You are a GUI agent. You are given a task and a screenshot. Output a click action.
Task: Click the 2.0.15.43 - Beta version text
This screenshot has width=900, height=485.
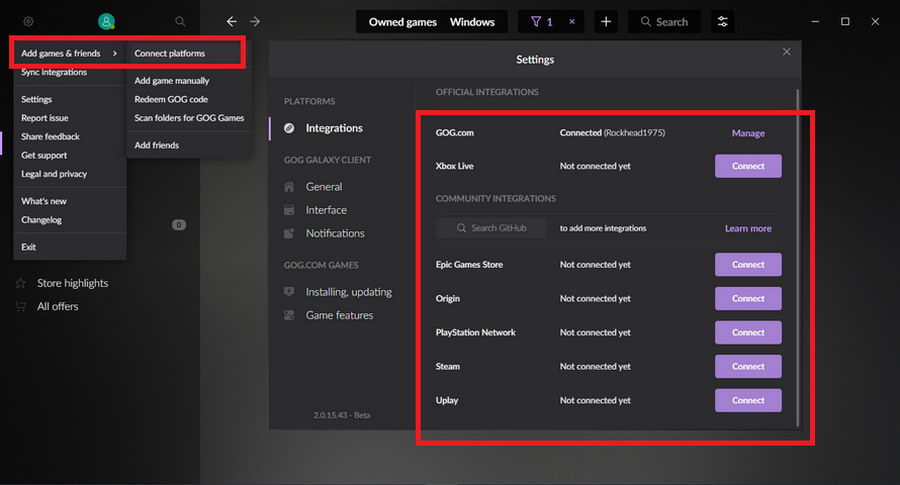click(342, 415)
